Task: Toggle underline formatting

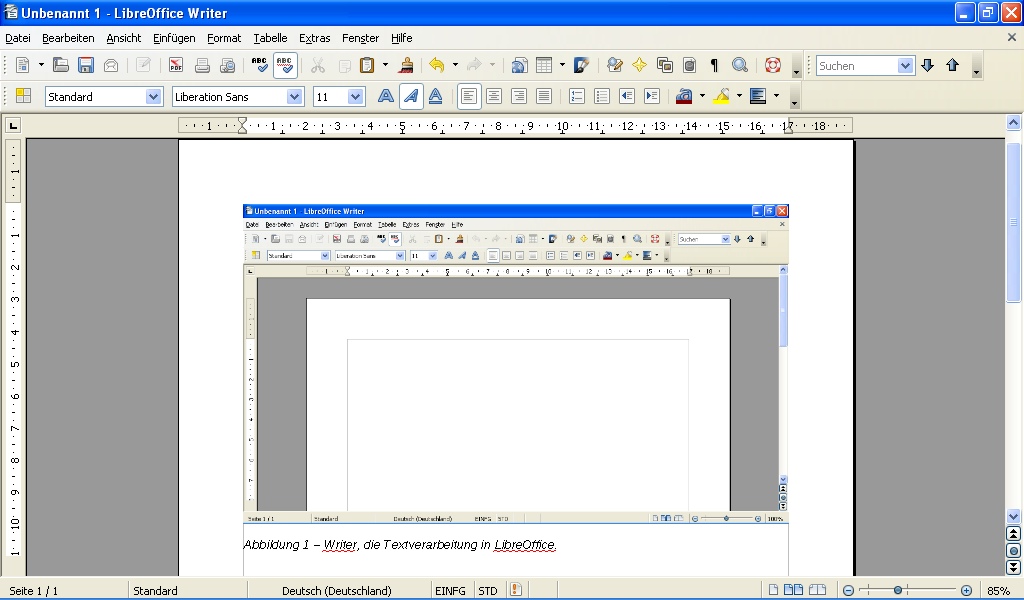Action: [436, 97]
